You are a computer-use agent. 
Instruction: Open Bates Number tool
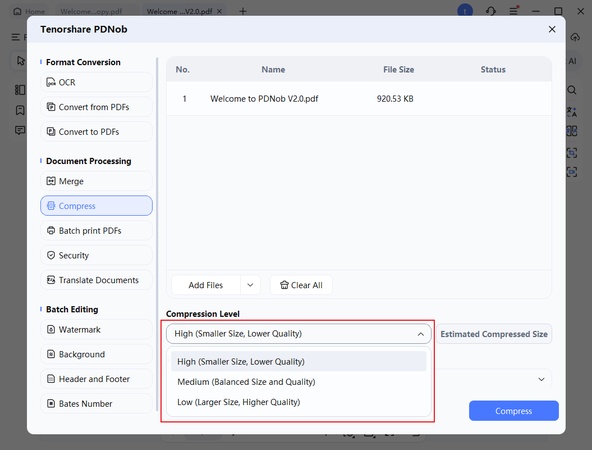click(x=96, y=404)
